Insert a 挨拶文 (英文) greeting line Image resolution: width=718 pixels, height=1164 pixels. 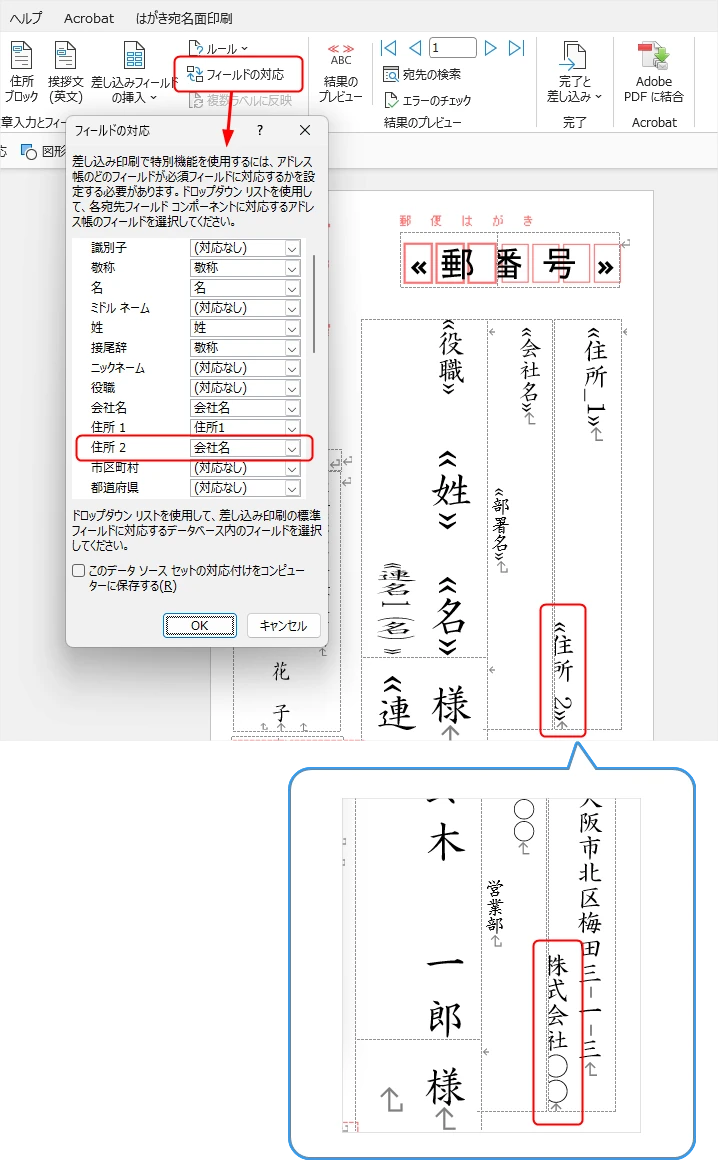pos(65,72)
